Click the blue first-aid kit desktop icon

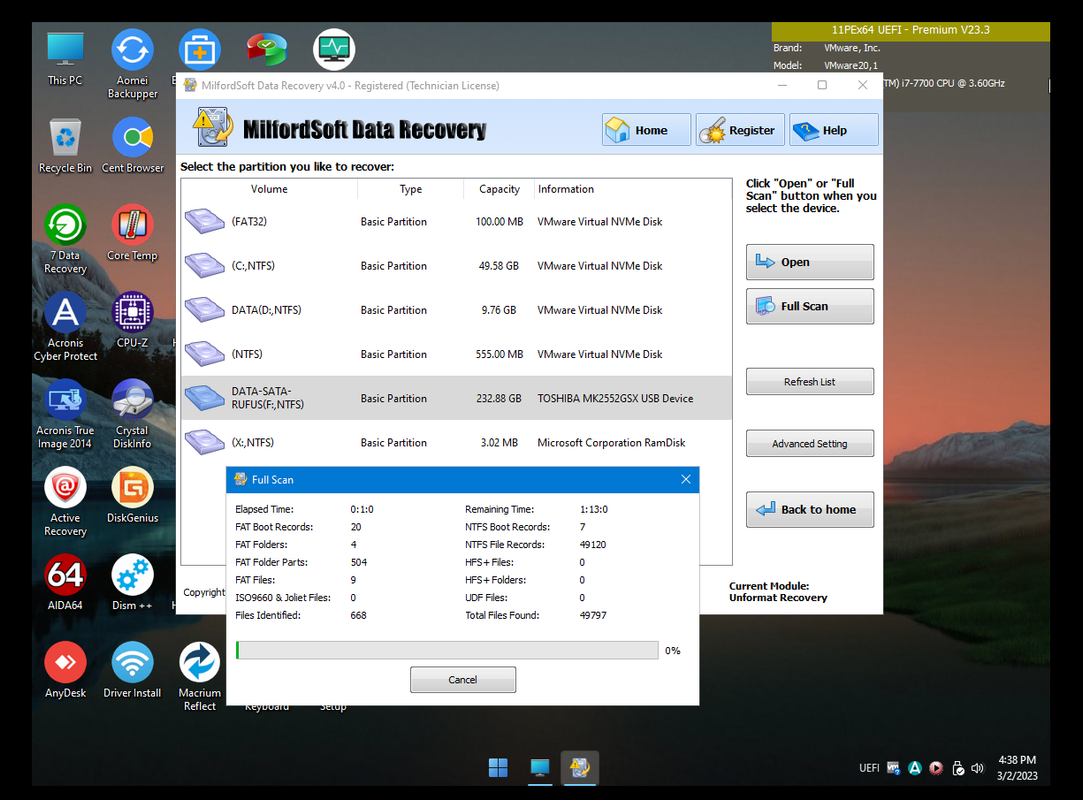click(x=200, y=50)
